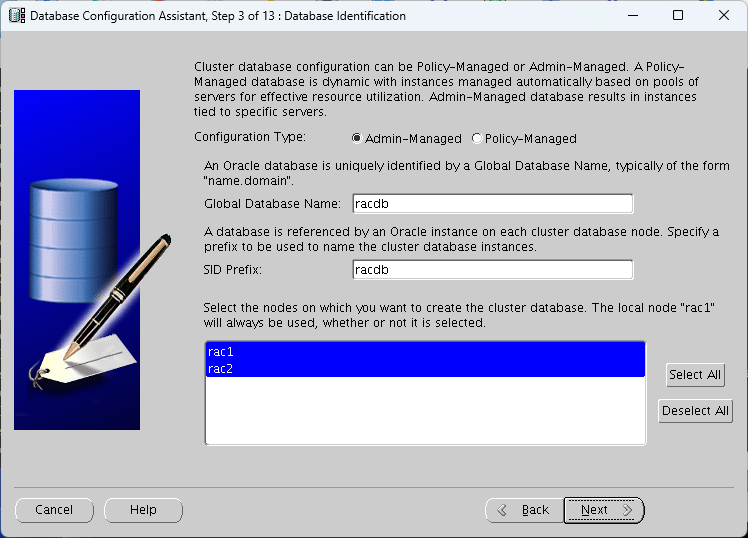Select node rac1 in the list
Screen dimensions: 748x538
(x=425, y=352)
